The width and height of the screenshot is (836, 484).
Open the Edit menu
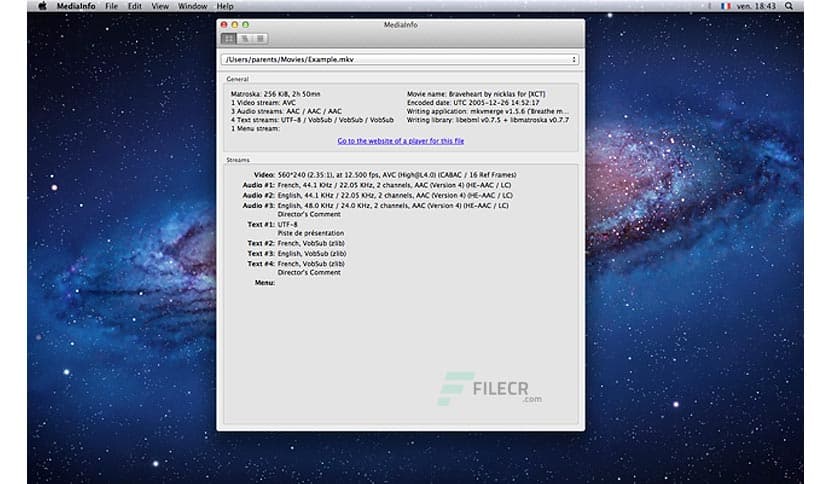click(134, 6)
